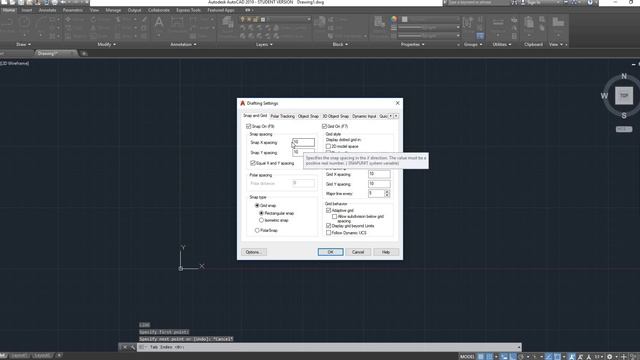The height and width of the screenshot is (360, 640).
Task: Toggle the Adaptive grid checkbox
Action: [x=328, y=210]
